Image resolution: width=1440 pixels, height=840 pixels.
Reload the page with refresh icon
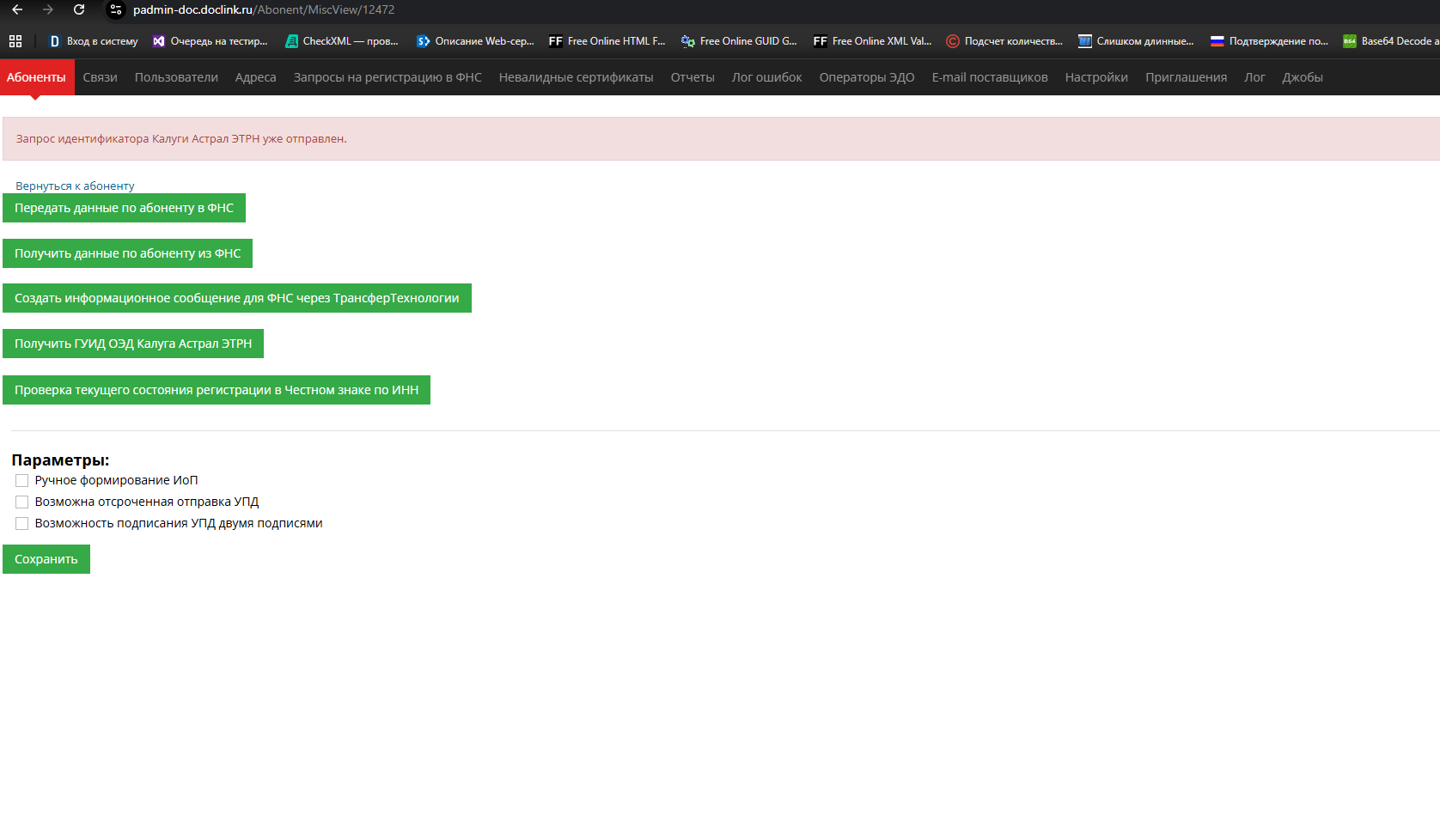[x=79, y=9]
